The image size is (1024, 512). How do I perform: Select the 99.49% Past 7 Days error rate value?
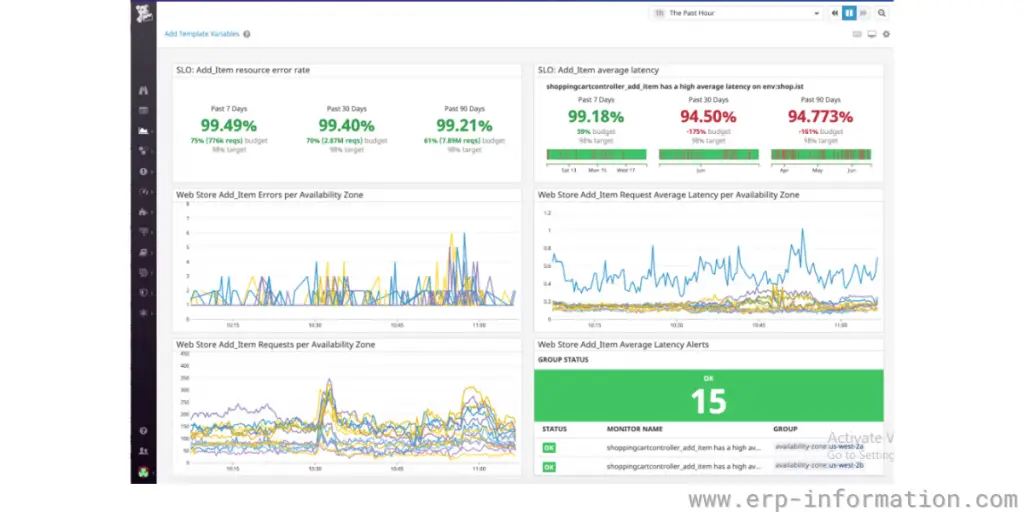click(x=229, y=125)
